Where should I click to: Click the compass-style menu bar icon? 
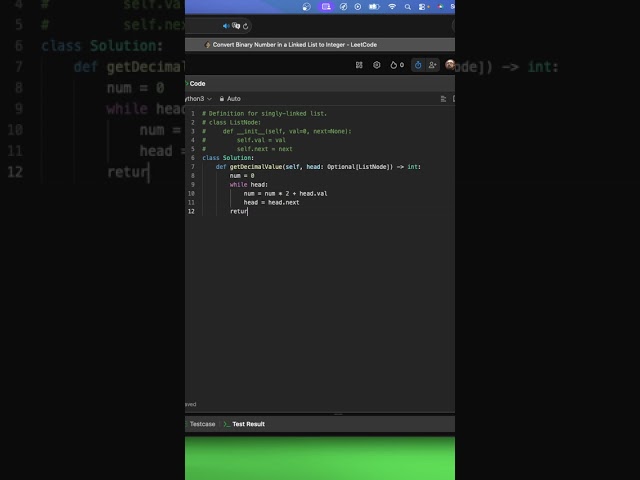click(x=343, y=7)
